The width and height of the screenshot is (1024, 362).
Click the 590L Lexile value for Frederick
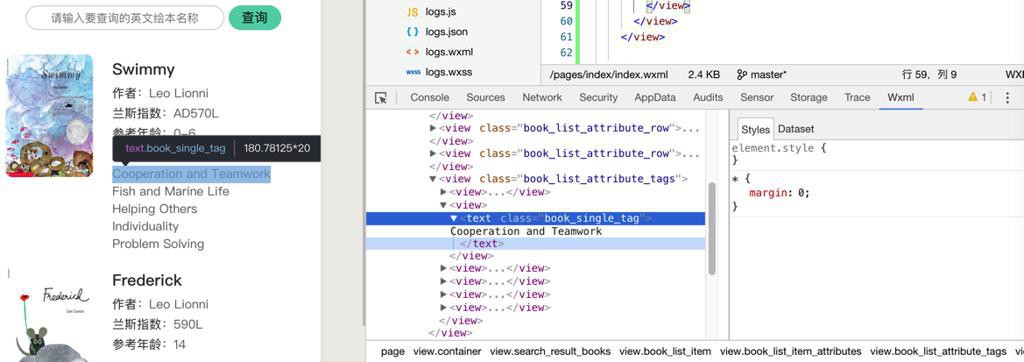point(188,324)
